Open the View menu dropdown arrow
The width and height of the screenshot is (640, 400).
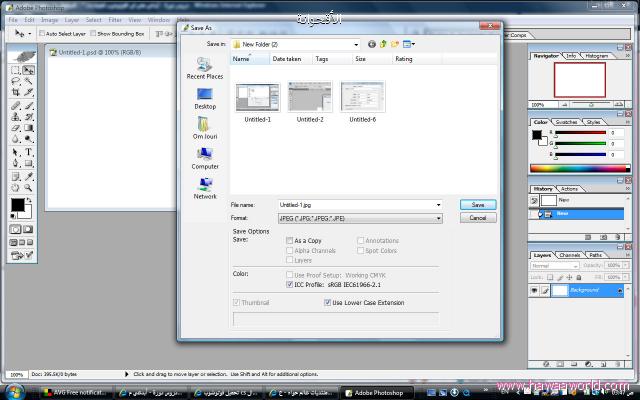click(x=414, y=44)
